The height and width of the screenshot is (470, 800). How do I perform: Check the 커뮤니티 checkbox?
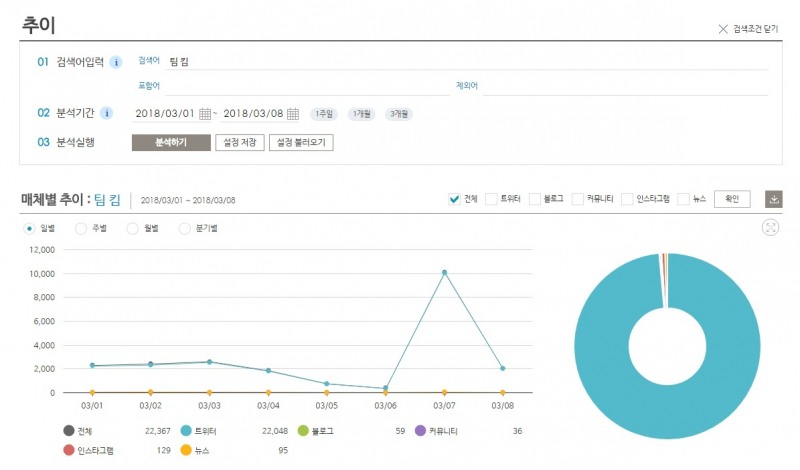click(x=578, y=199)
